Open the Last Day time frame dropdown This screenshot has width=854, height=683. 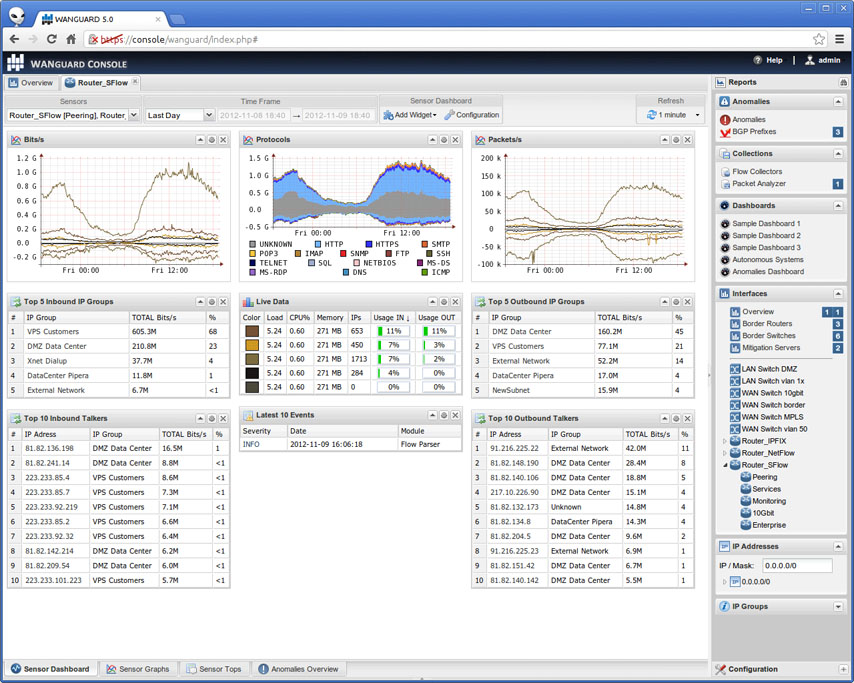pos(209,115)
